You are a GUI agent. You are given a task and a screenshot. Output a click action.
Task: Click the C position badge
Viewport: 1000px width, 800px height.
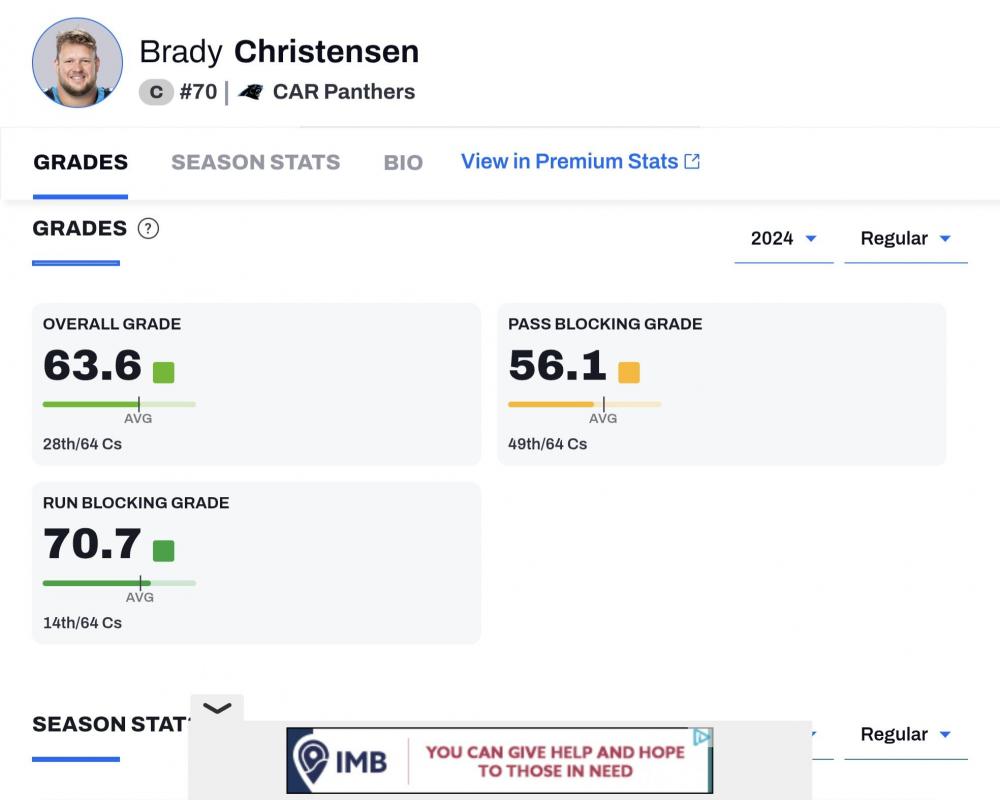155,92
